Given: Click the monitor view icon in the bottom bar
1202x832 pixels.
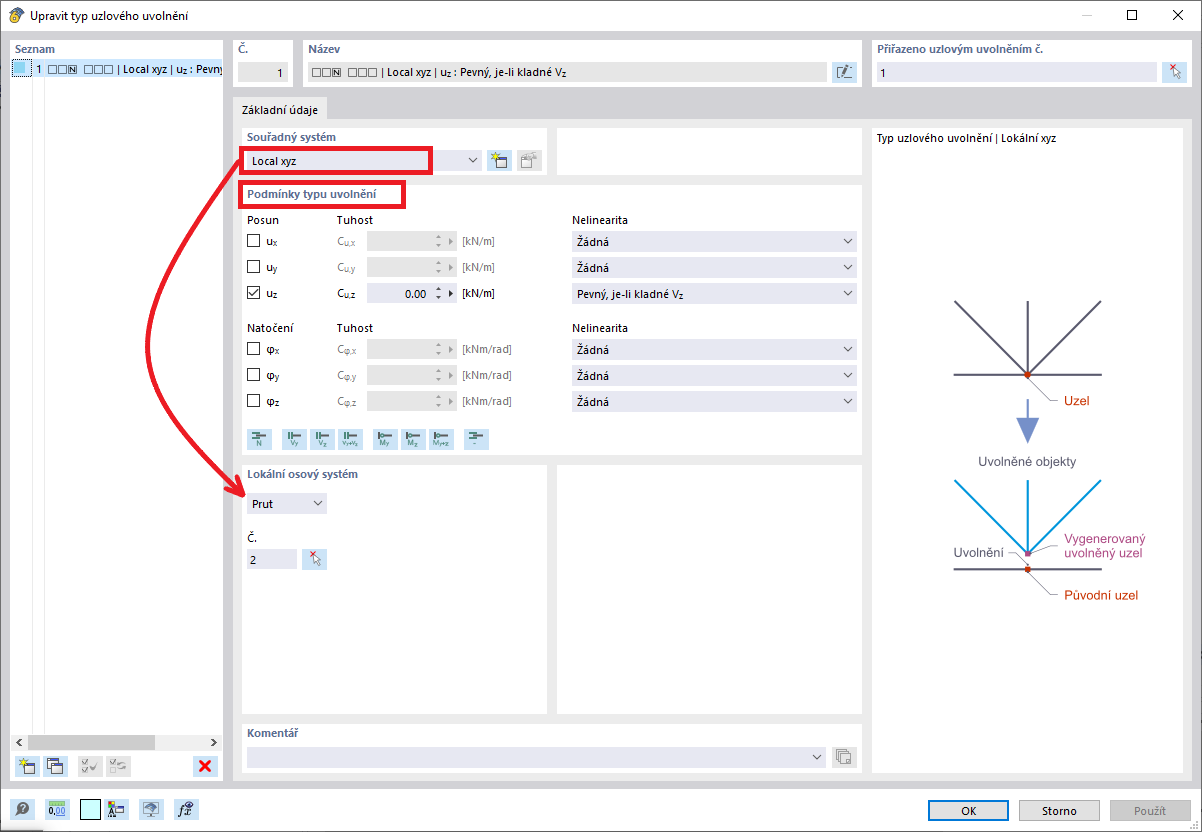Looking at the screenshot, I should tap(151, 810).
